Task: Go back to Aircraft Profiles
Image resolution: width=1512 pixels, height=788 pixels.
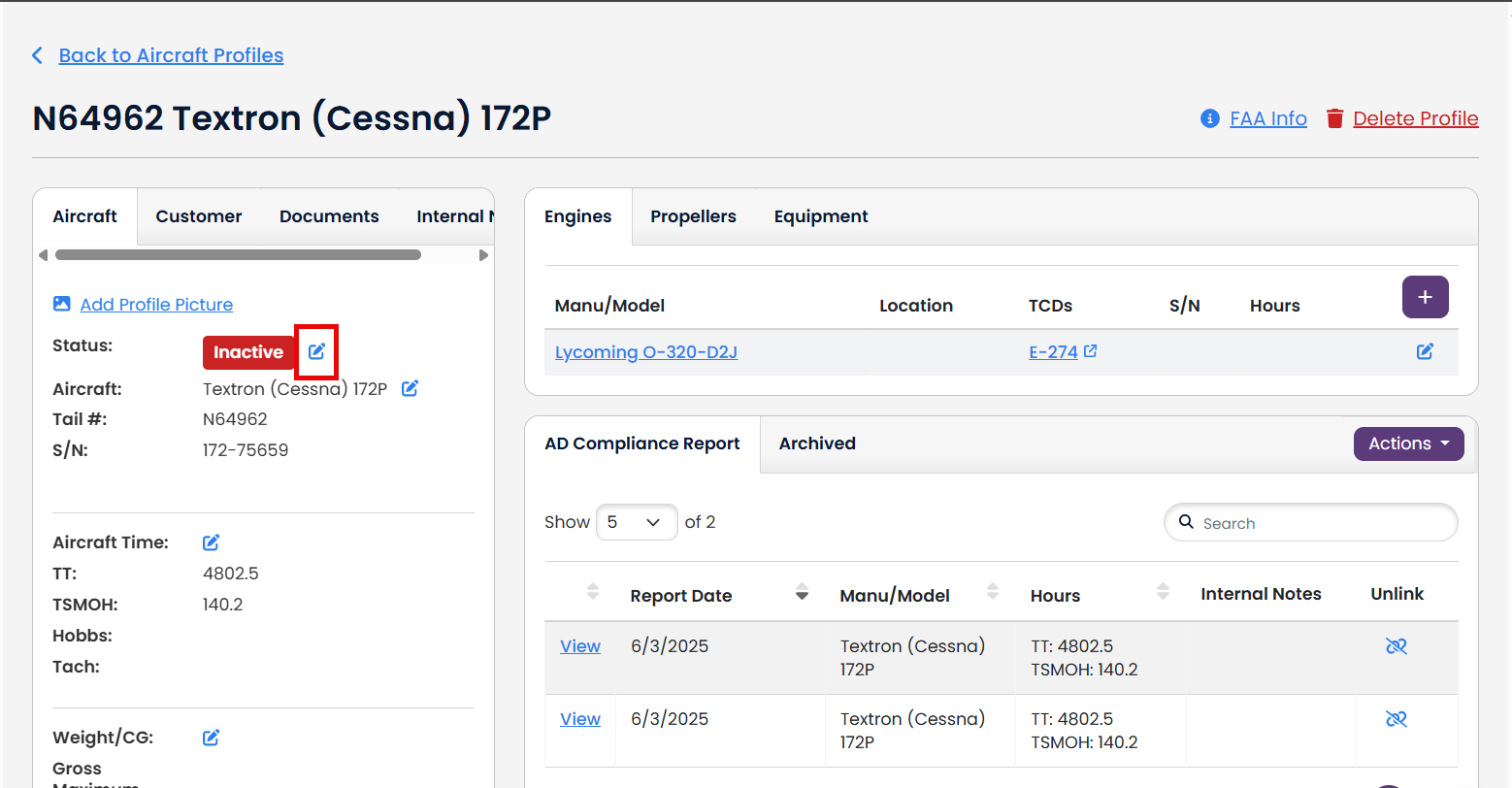Action: (x=171, y=55)
